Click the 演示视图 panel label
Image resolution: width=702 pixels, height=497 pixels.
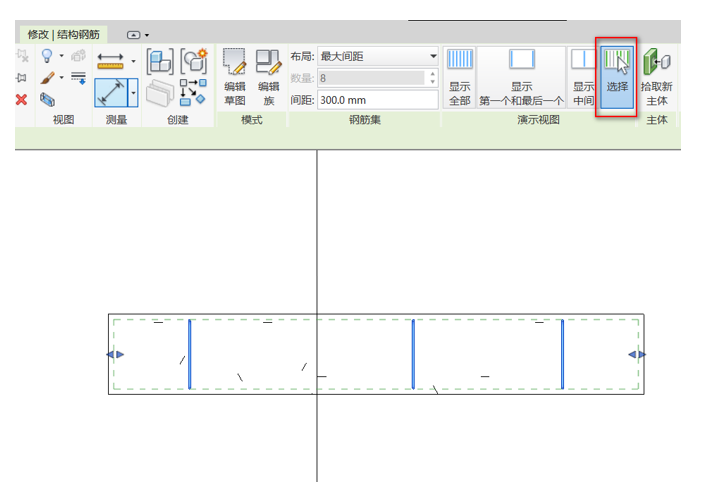click(539, 120)
